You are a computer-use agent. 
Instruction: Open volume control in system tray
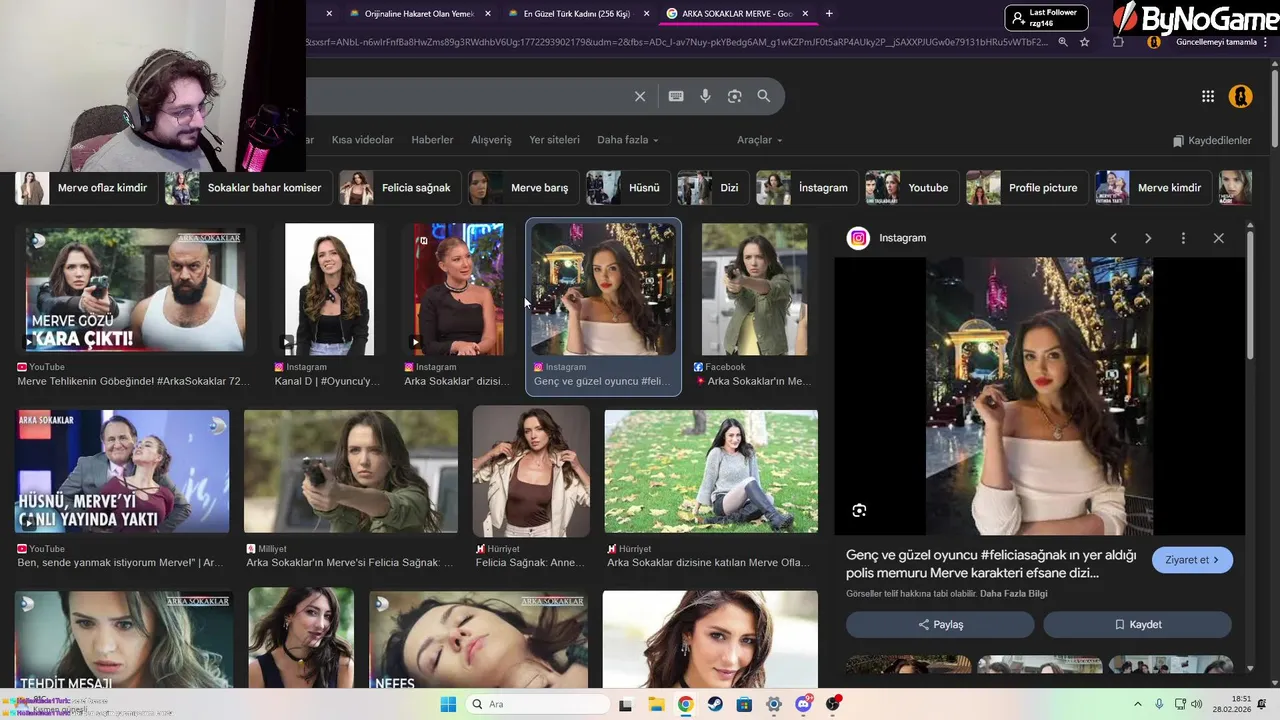[1197, 704]
